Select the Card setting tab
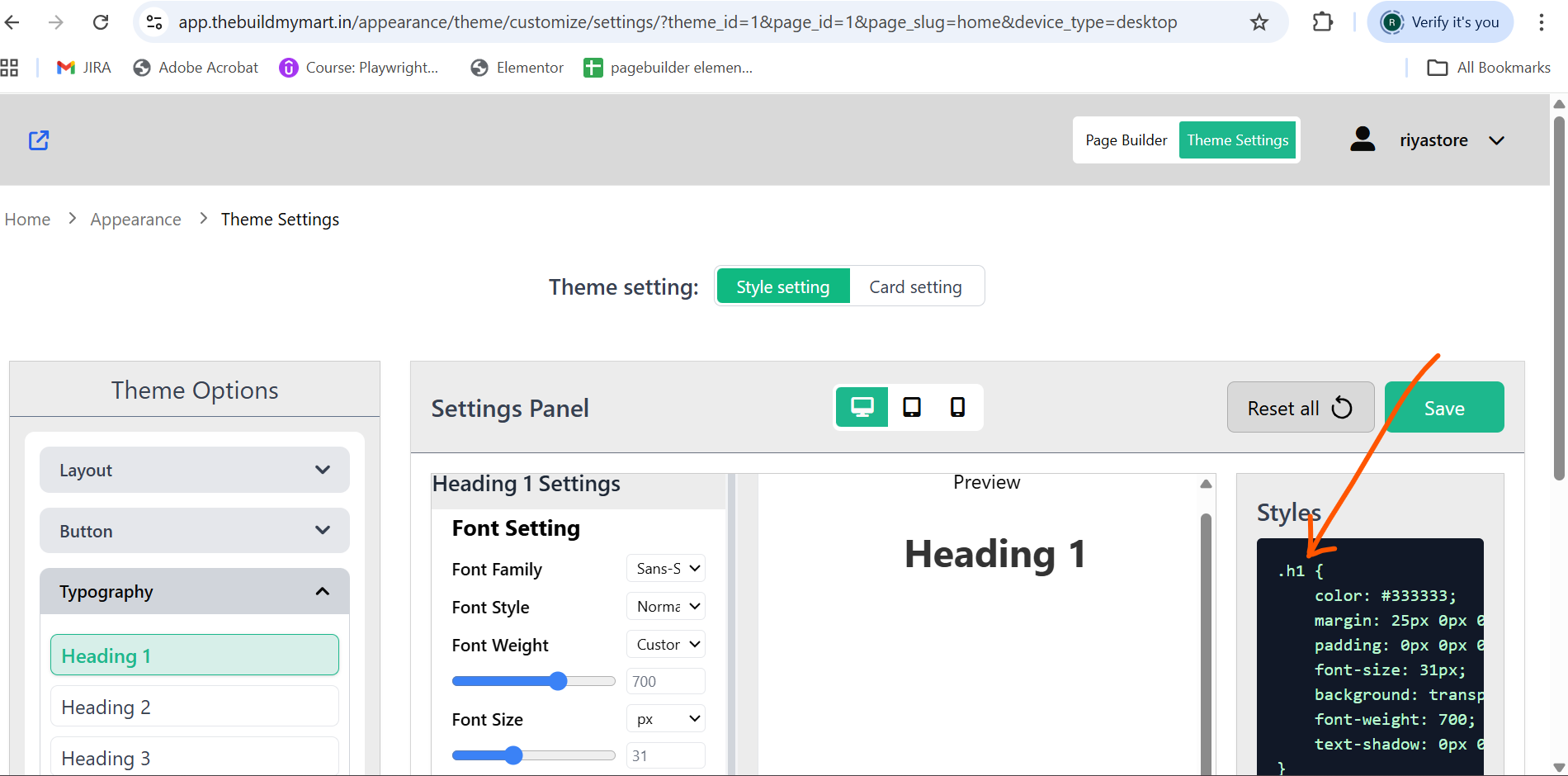This screenshot has height=776, width=1568. pyautogui.click(x=915, y=286)
